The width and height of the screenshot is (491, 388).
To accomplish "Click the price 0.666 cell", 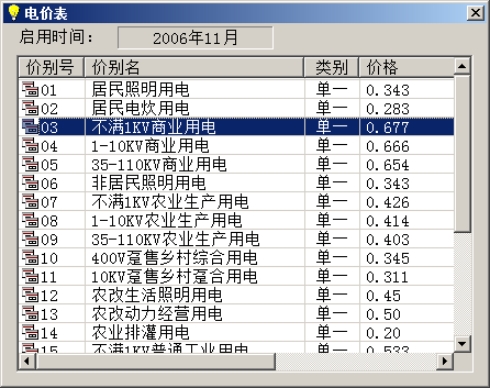I will pos(388,146).
